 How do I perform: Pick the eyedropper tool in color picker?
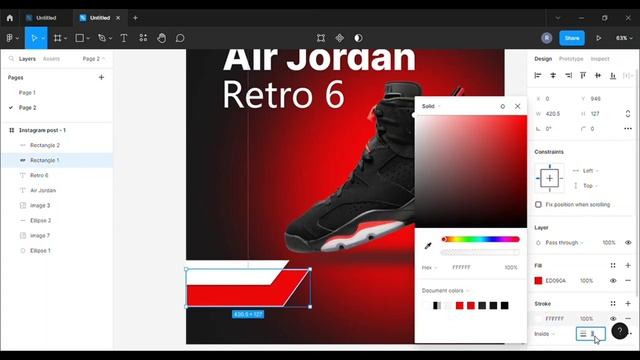428,246
